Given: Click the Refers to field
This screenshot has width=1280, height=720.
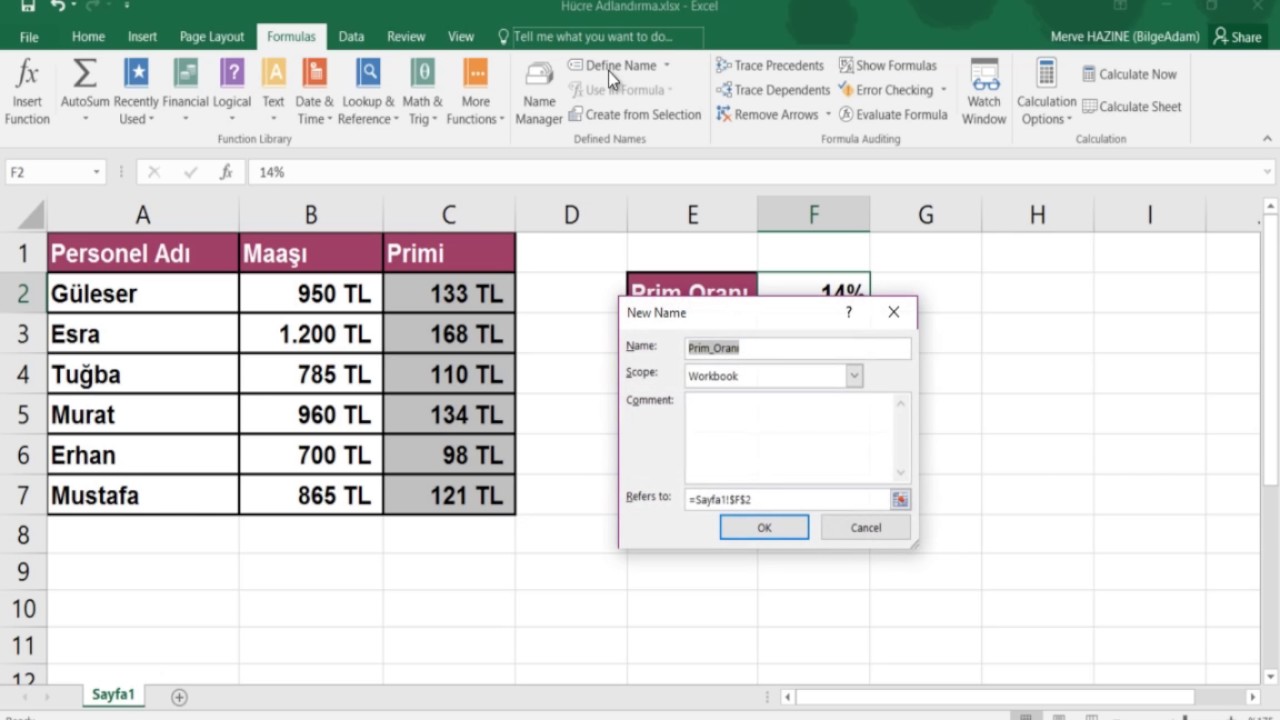Looking at the screenshot, I should (x=788, y=499).
